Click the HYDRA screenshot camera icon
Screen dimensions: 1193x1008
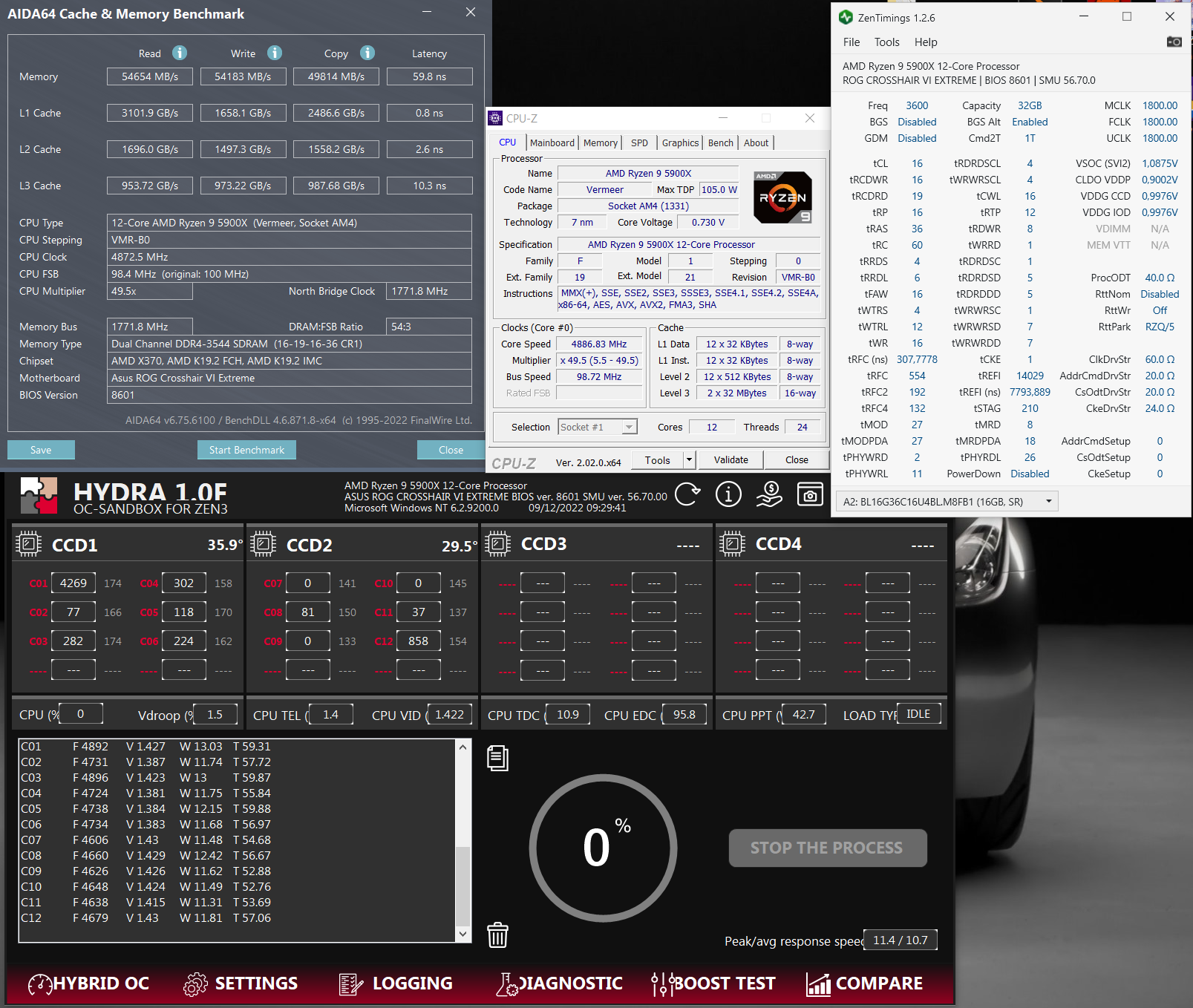(x=810, y=494)
